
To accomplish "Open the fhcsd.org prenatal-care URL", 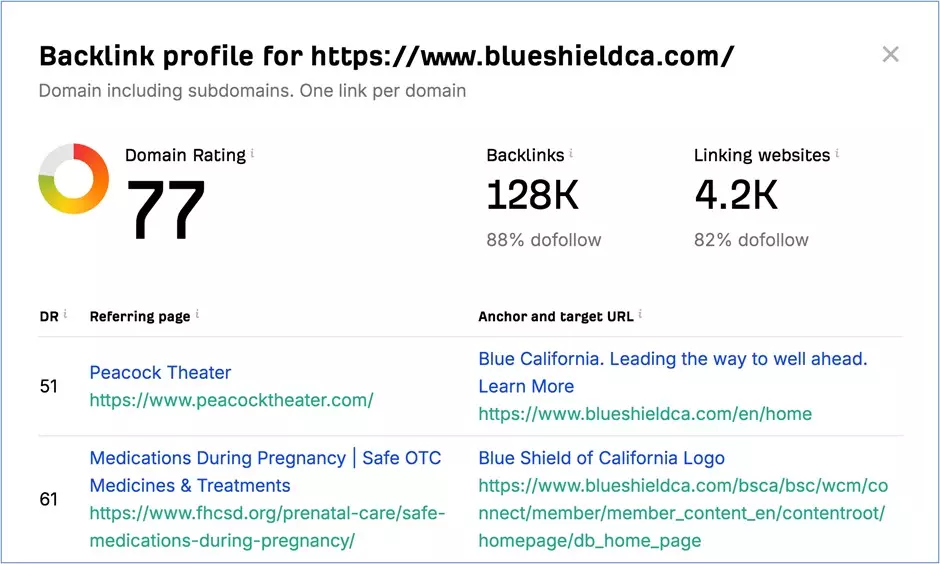I will [x=267, y=527].
